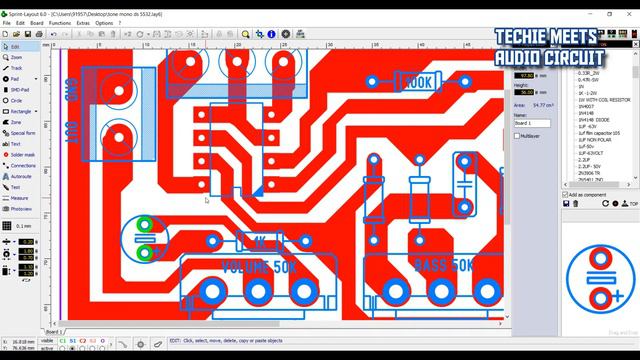Screen dimensions: 640x360
Task: Select the Edit tool in left sidebar
Action: tap(20, 47)
